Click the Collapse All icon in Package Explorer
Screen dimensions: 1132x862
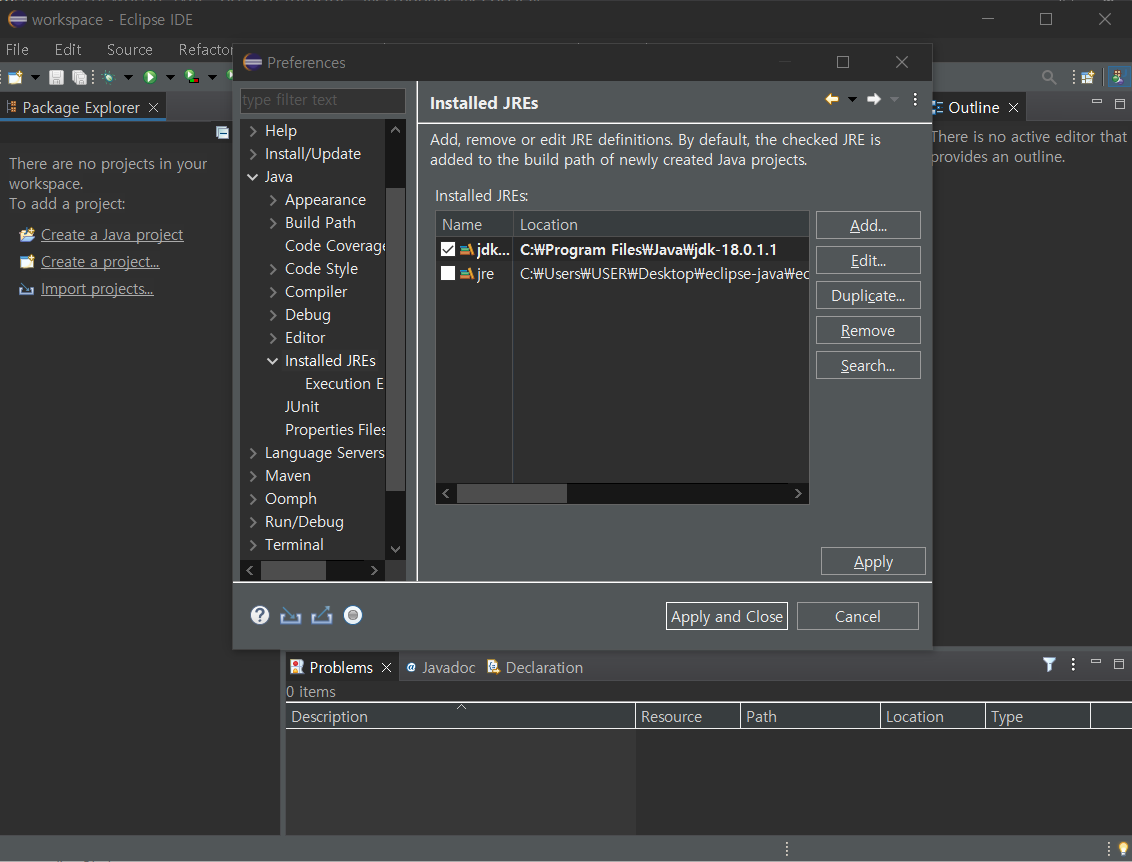222,132
